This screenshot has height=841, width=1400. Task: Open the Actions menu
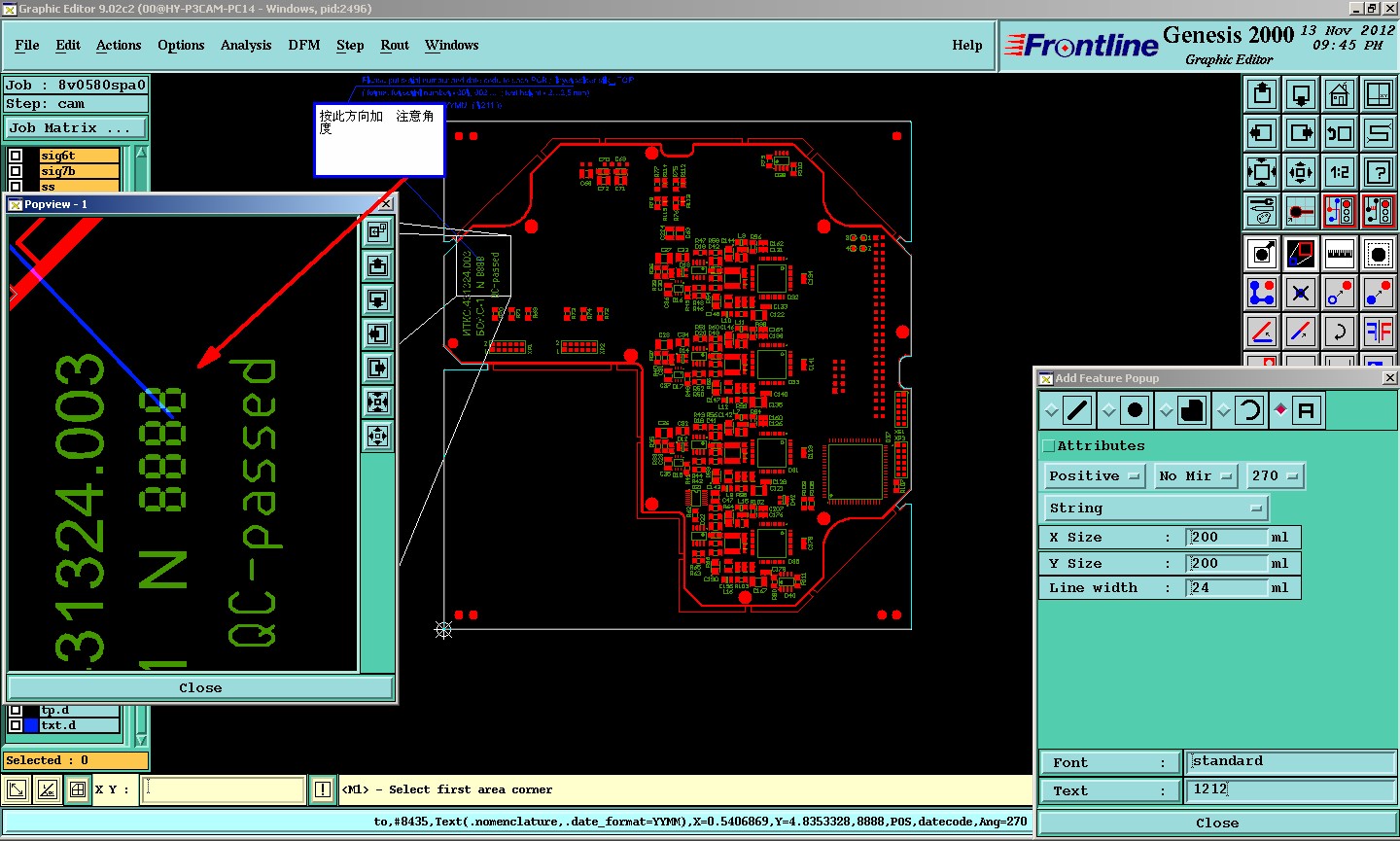click(x=119, y=46)
